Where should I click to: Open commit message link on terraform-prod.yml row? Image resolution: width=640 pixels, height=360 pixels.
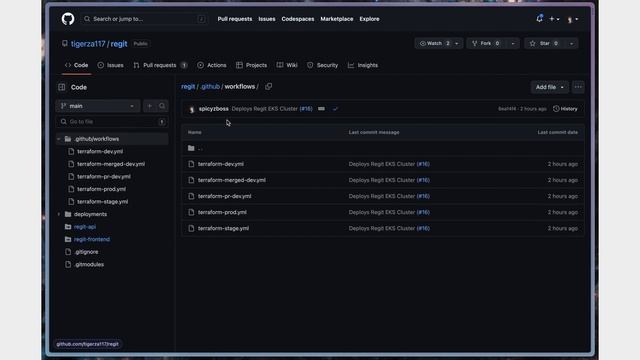(x=382, y=212)
